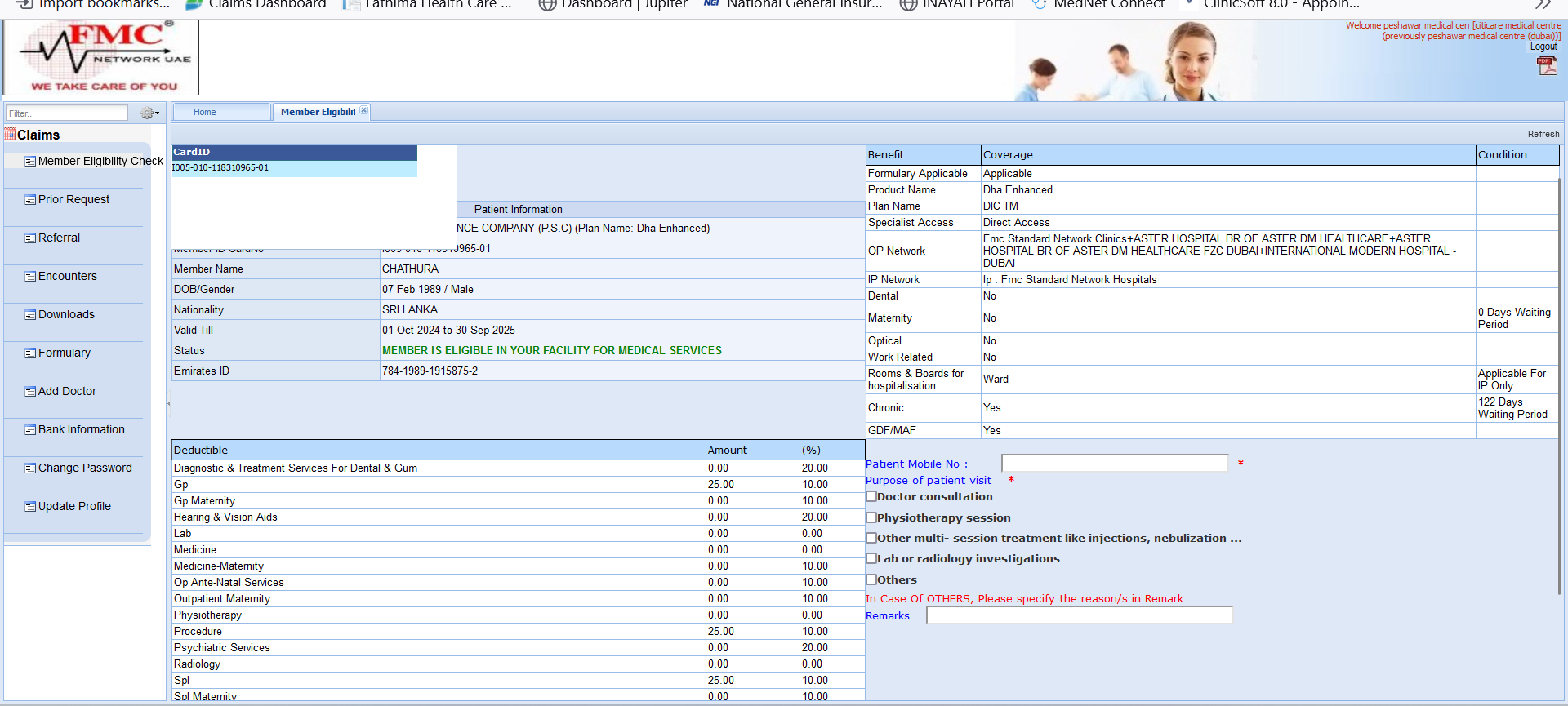
Task: Click the Downloads sidebar icon
Action: point(30,315)
